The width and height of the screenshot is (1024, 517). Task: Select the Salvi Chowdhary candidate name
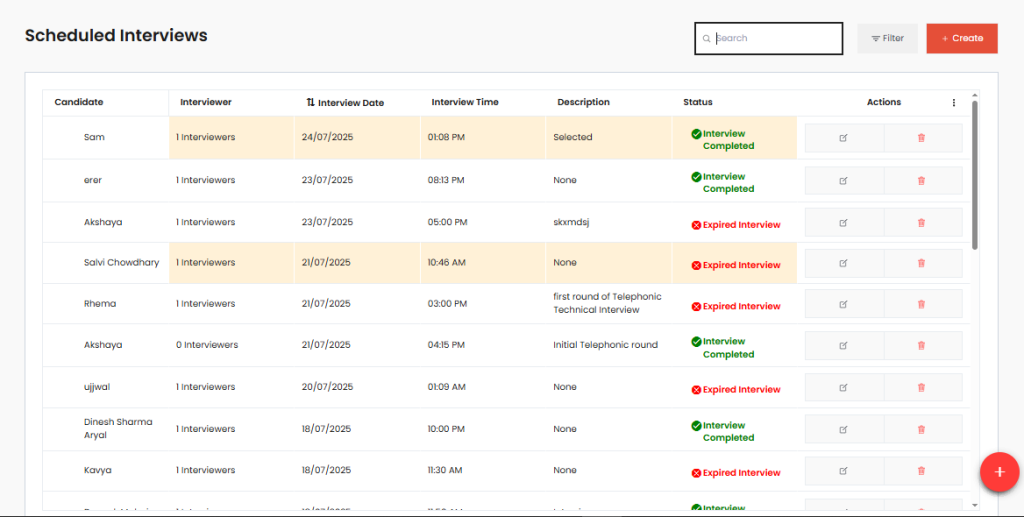[x=121, y=263]
